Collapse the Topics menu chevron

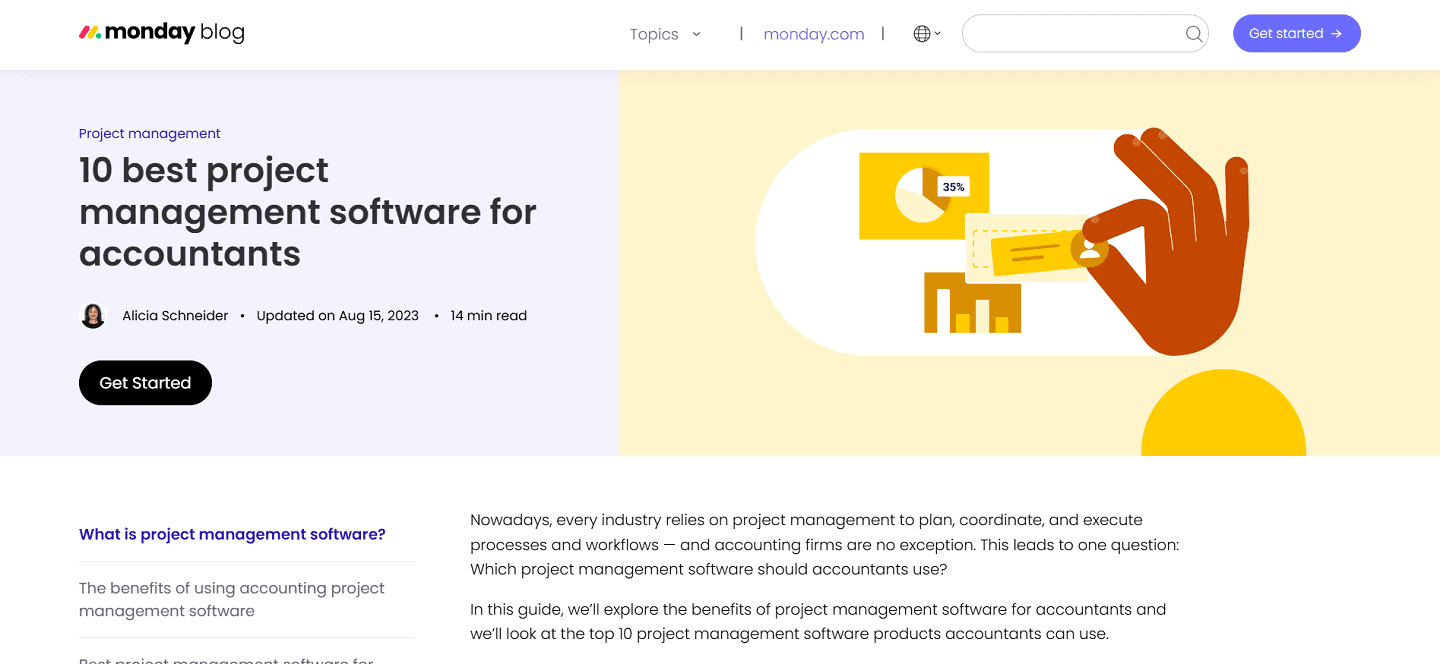tap(697, 34)
